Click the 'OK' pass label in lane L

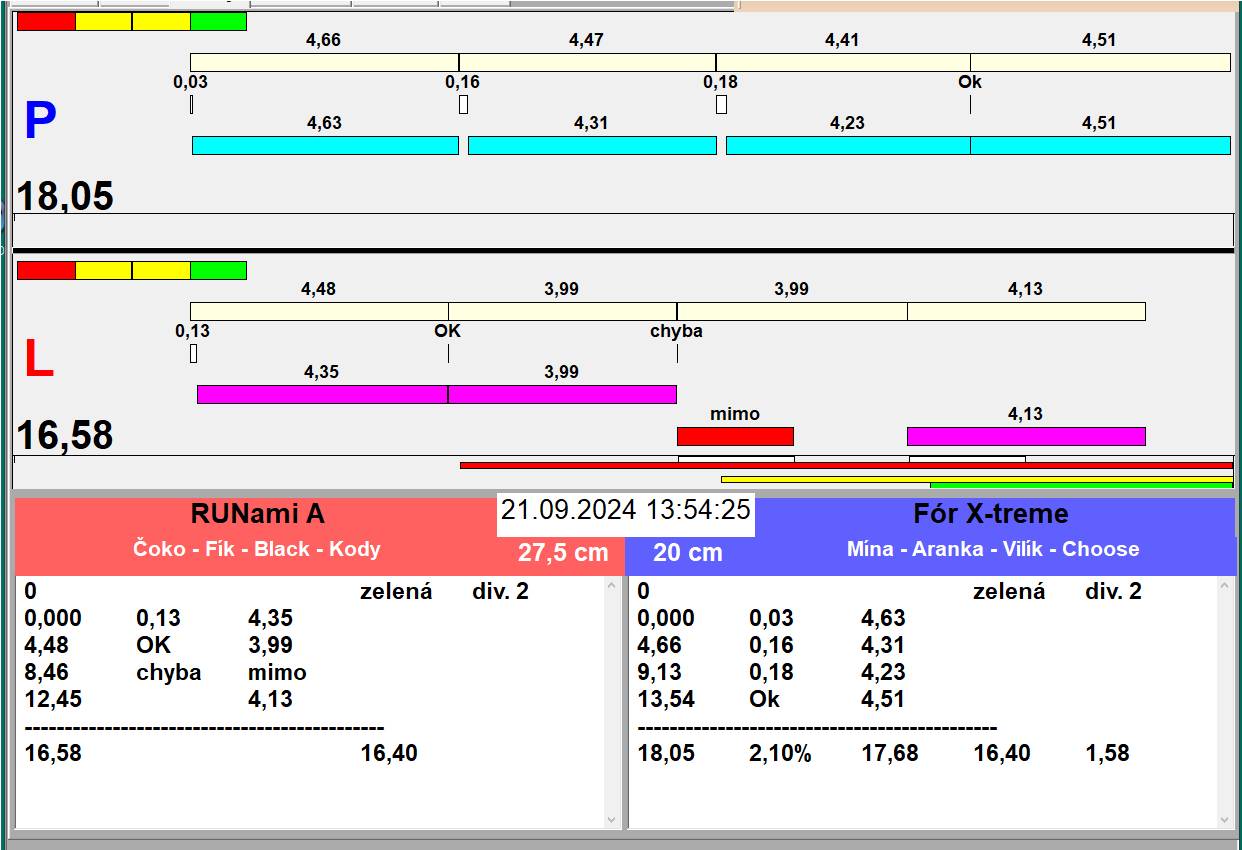coord(448,331)
